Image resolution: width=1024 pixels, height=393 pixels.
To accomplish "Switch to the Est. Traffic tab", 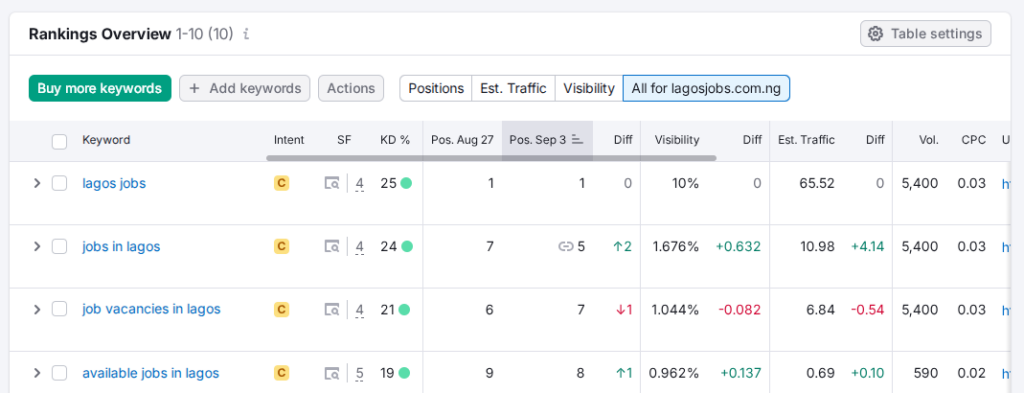I will point(513,88).
